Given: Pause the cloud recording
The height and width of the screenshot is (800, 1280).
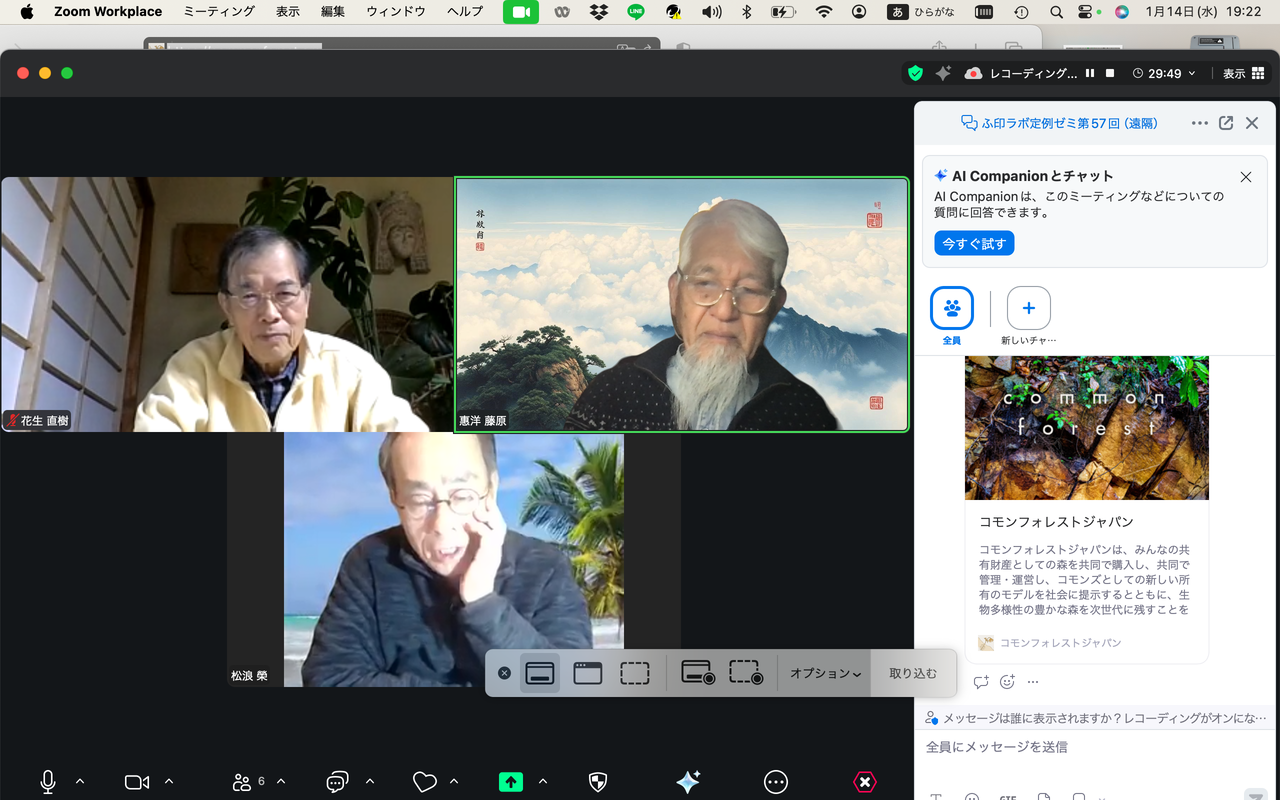Looking at the screenshot, I should (x=1090, y=73).
